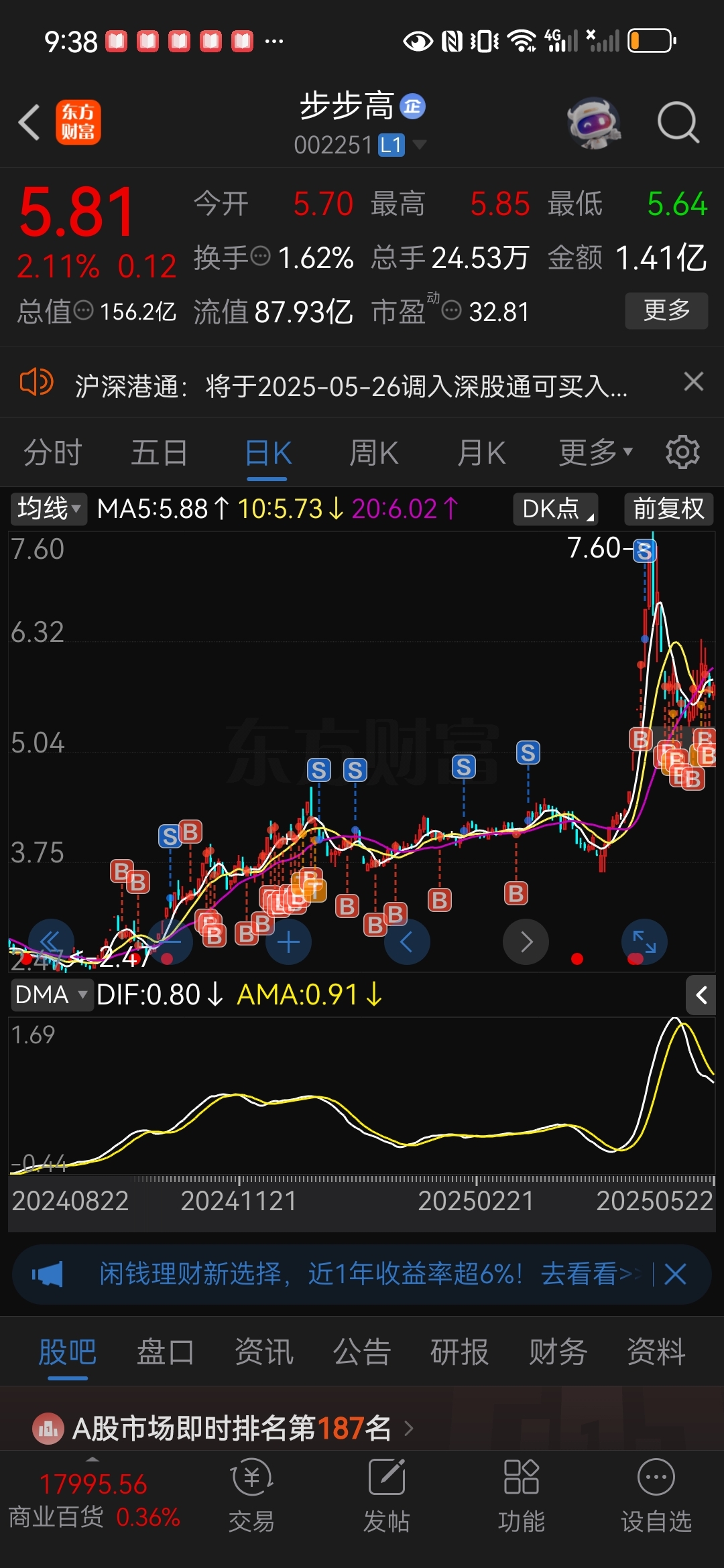Open 研报 tab
Image resolution: width=724 pixels, height=1568 pixels.
(460, 1352)
